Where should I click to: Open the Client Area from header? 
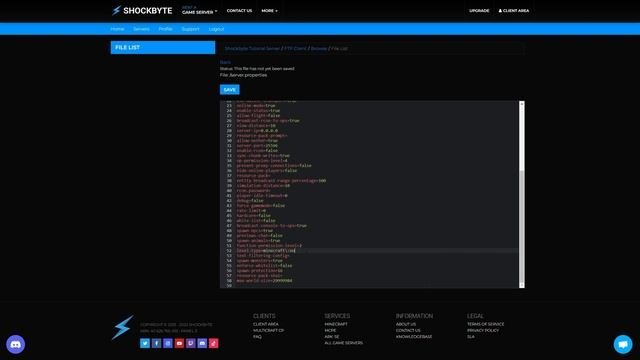(513, 11)
